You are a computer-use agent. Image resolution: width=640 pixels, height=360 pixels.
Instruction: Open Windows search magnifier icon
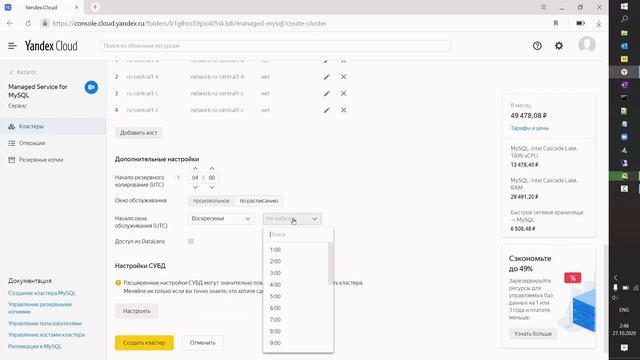click(x=624, y=19)
